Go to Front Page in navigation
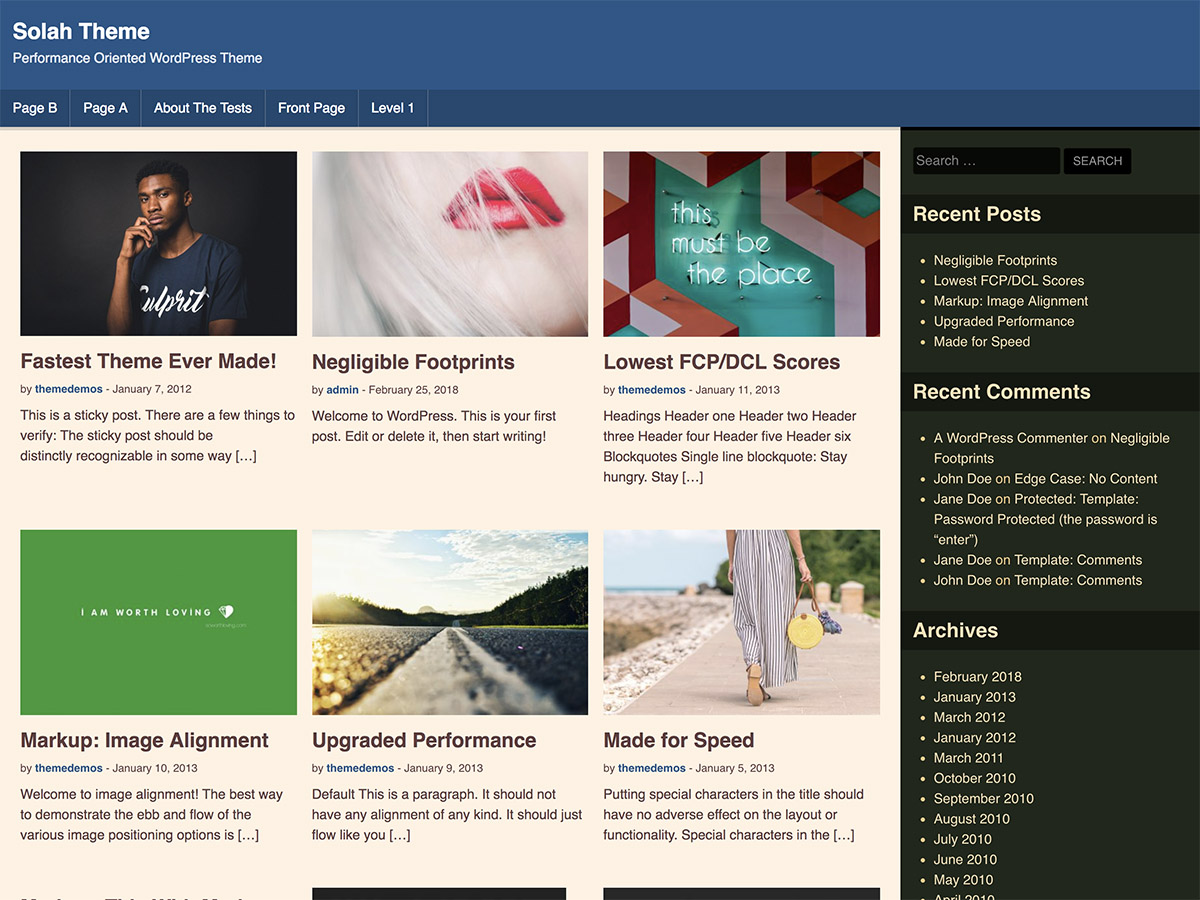The width and height of the screenshot is (1200, 900). point(311,108)
